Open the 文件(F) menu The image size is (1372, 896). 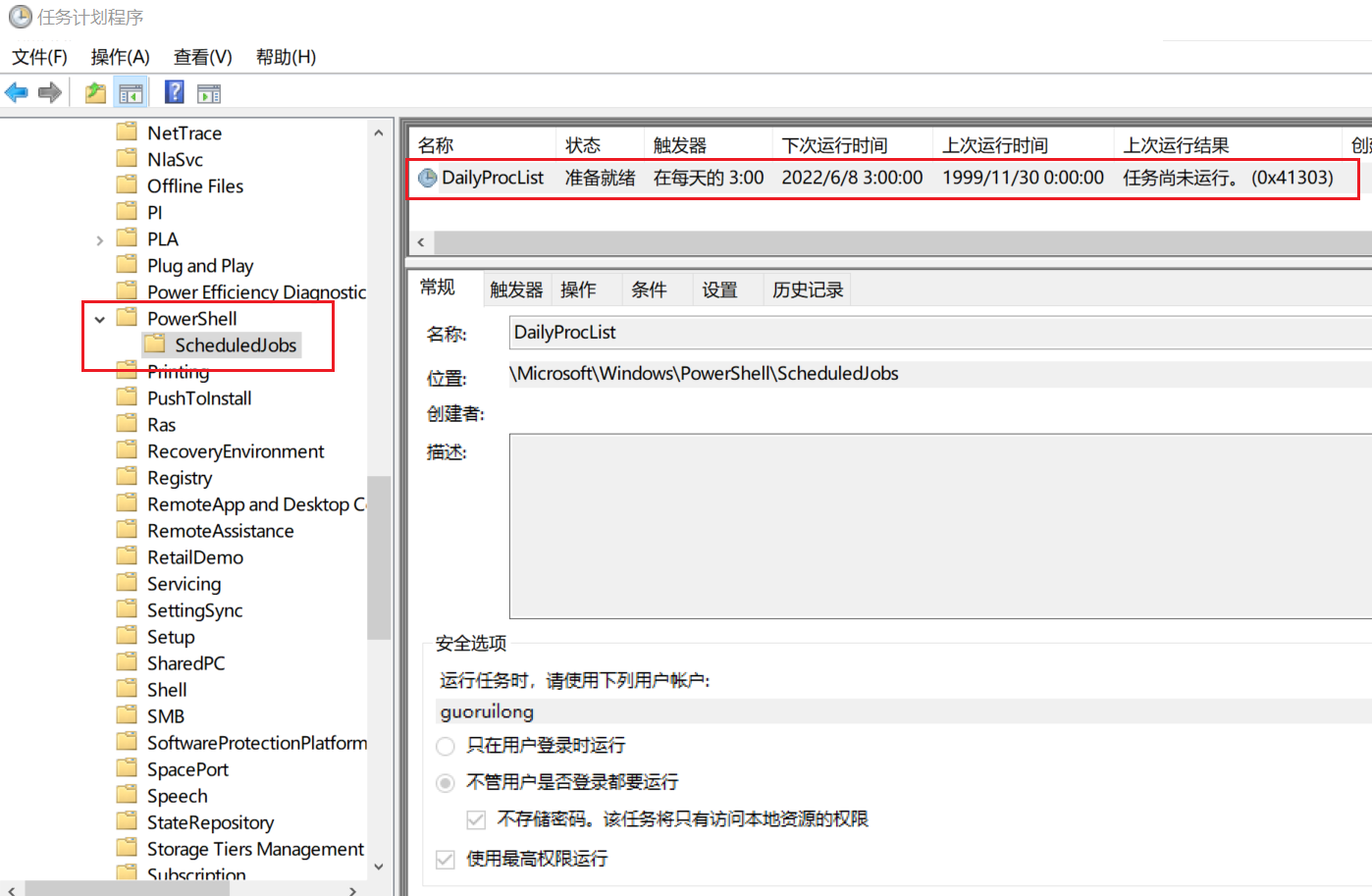pyautogui.click(x=39, y=57)
